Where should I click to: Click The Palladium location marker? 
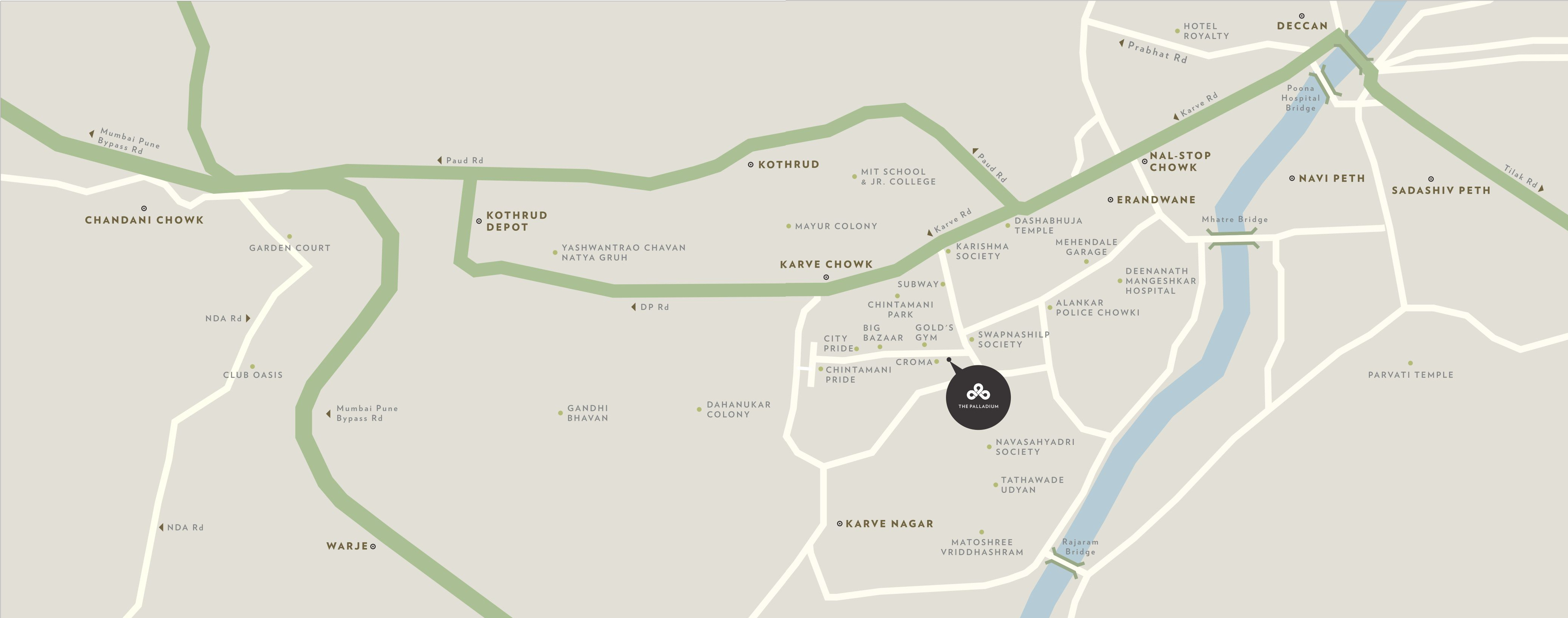click(x=978, y=397)
